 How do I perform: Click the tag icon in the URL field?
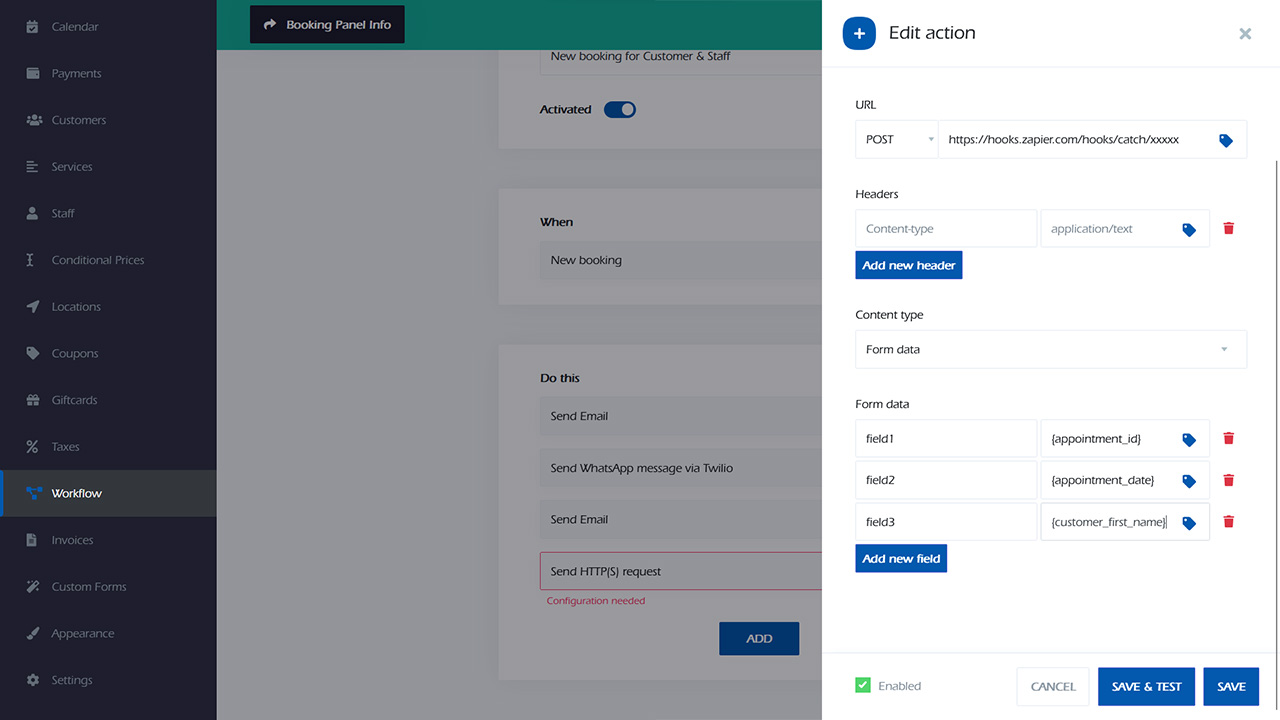point(1225,141)
